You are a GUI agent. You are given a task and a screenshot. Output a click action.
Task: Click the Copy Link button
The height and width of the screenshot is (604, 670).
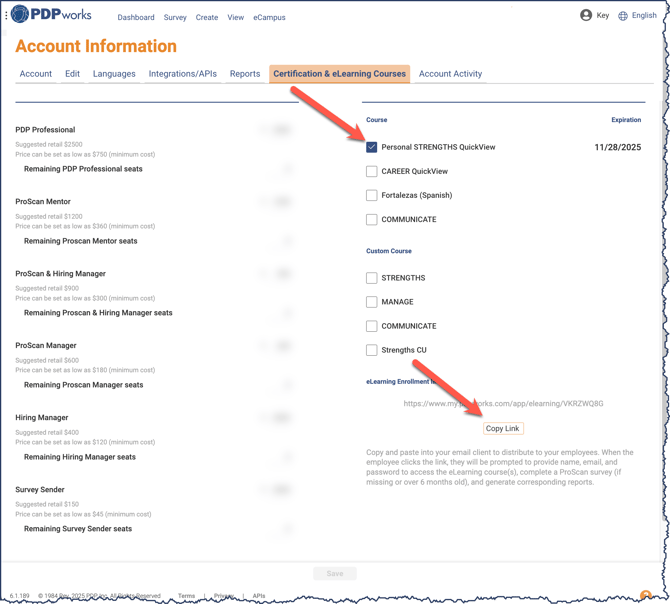coord(503,428)
